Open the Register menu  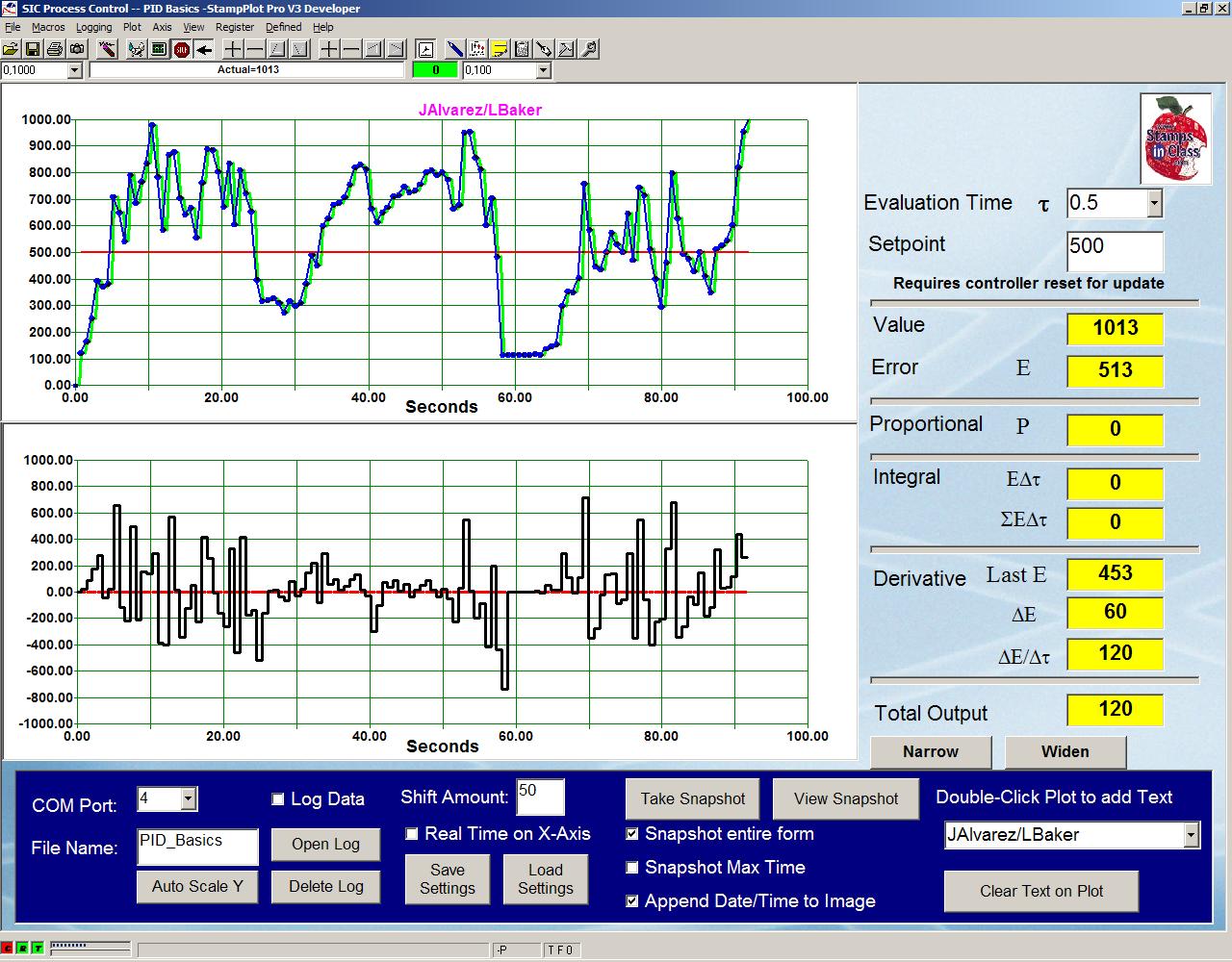tap(235, 27)
